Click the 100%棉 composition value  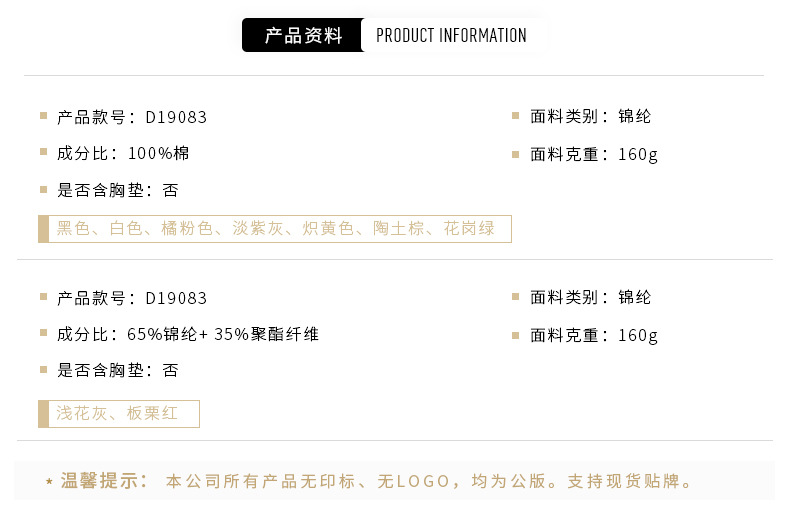(159, 154)
